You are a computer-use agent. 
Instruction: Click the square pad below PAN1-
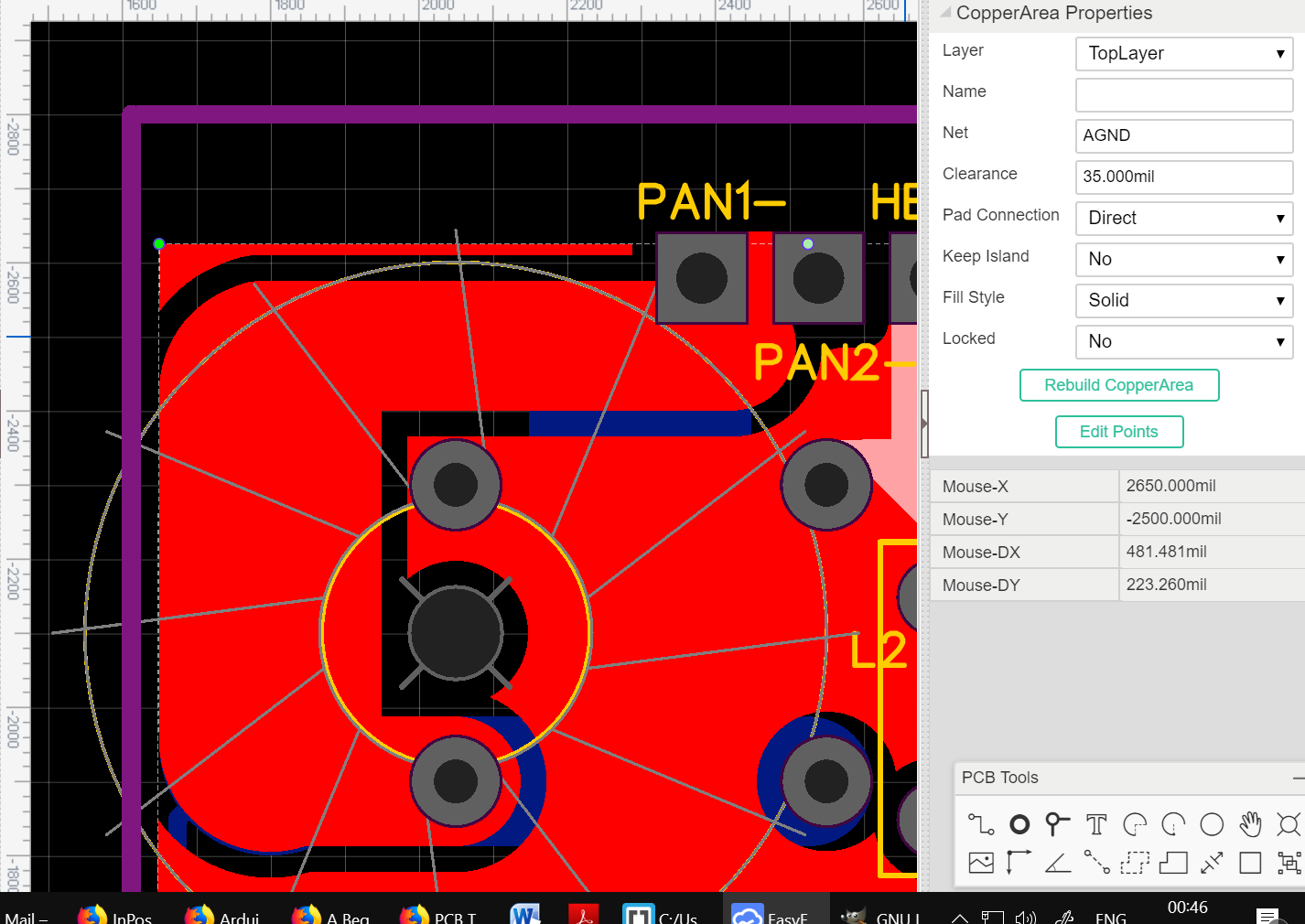point(702,278)
